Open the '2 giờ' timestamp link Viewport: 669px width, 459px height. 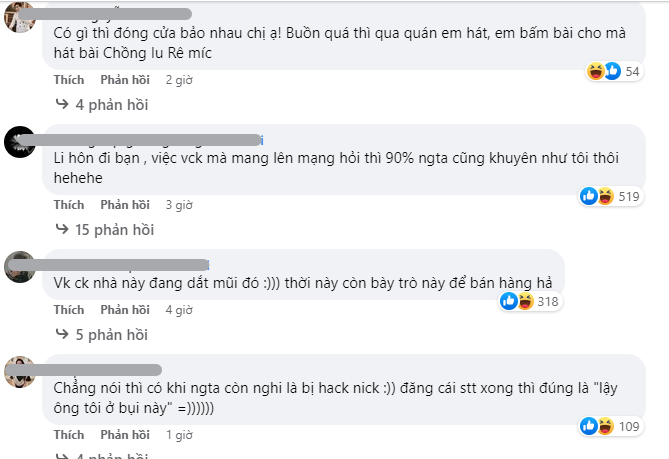[179, 80]
